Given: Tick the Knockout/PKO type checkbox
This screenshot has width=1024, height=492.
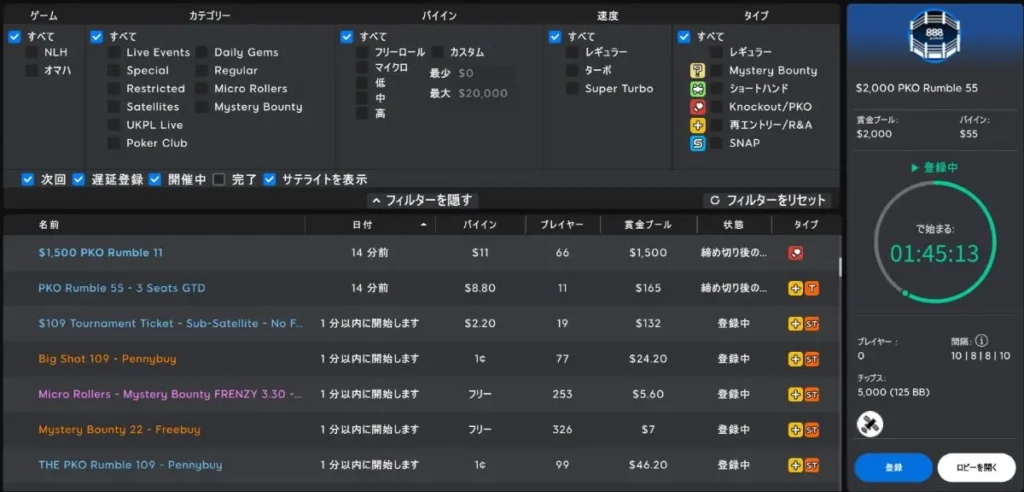Looking at the screenshot, I should coord(717,107).
